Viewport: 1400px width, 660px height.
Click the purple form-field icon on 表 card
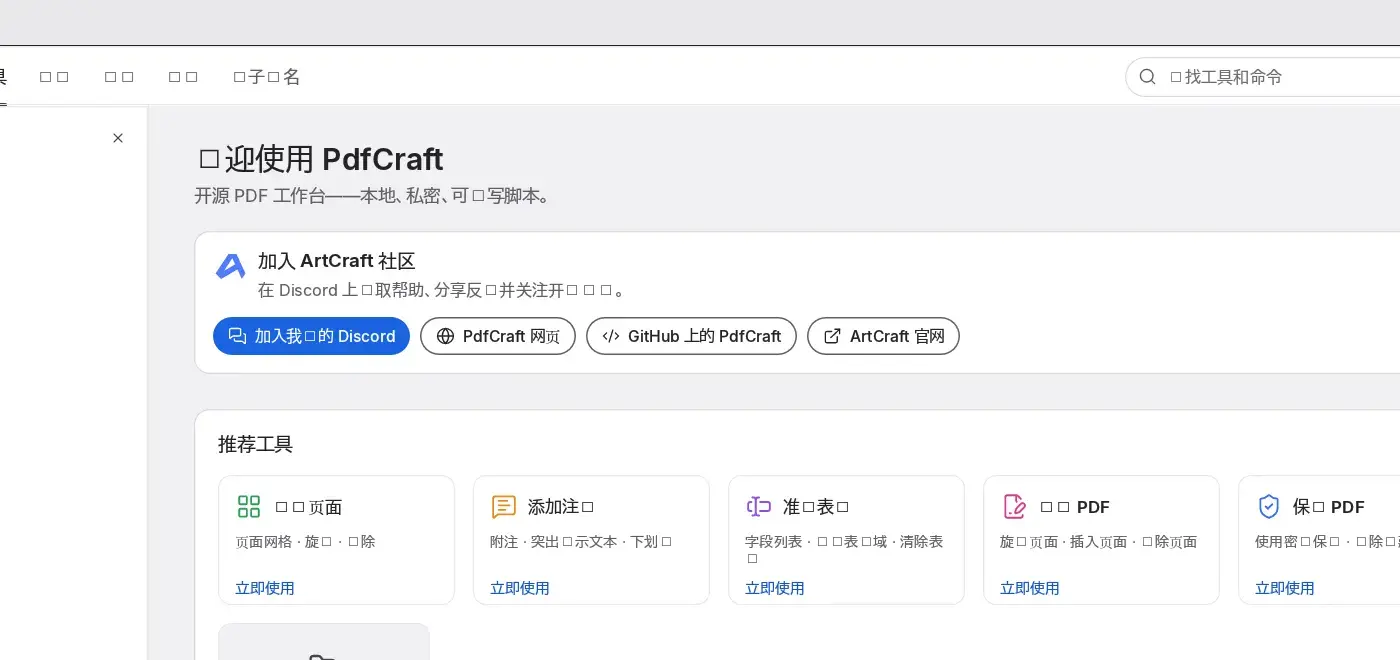[x=759, y=507]
